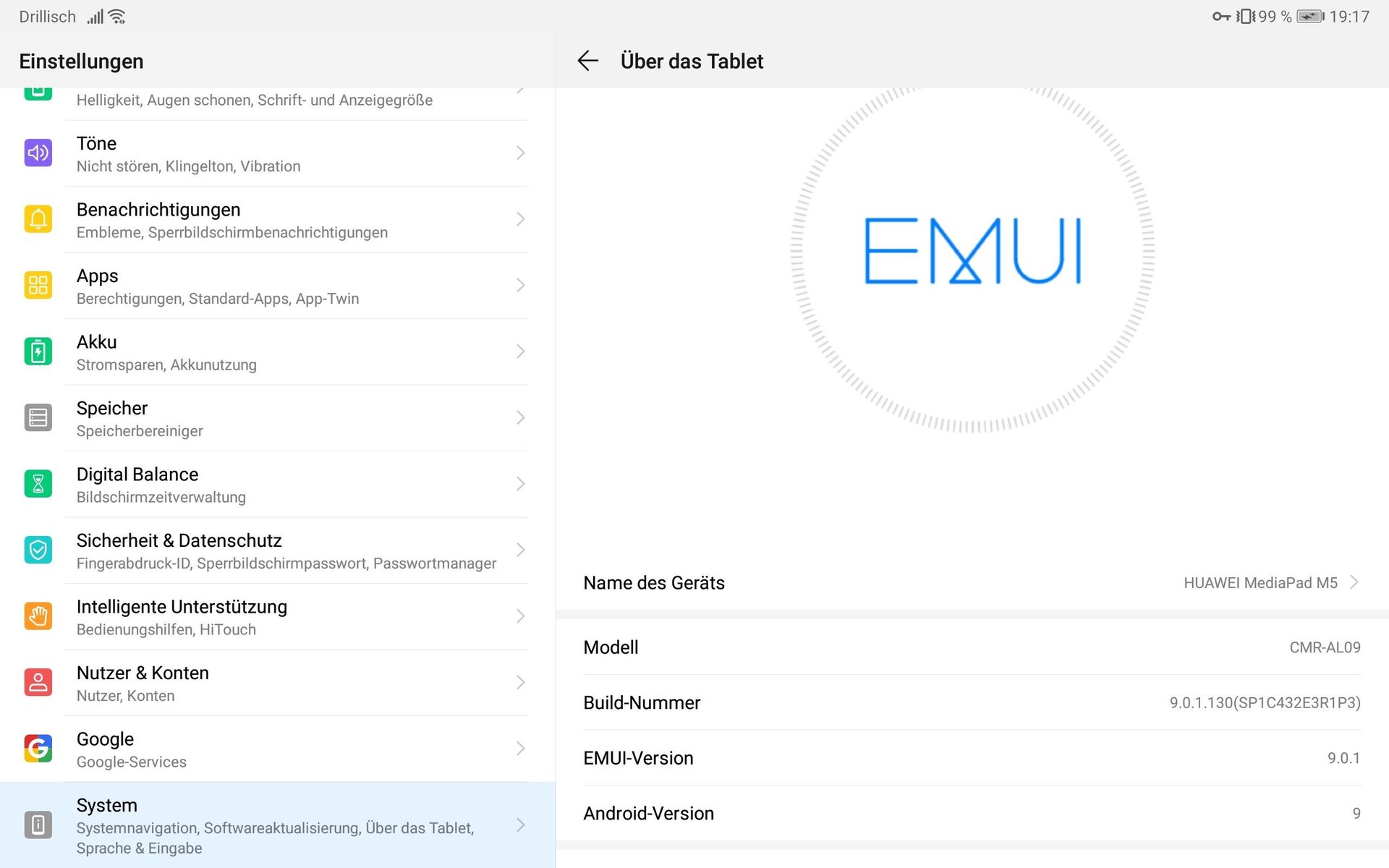Image resolution: width=1389 pixels, height=868 pixels.
Task: Tap the model value CMR-AL09
Action: [x=1325, y=647]
